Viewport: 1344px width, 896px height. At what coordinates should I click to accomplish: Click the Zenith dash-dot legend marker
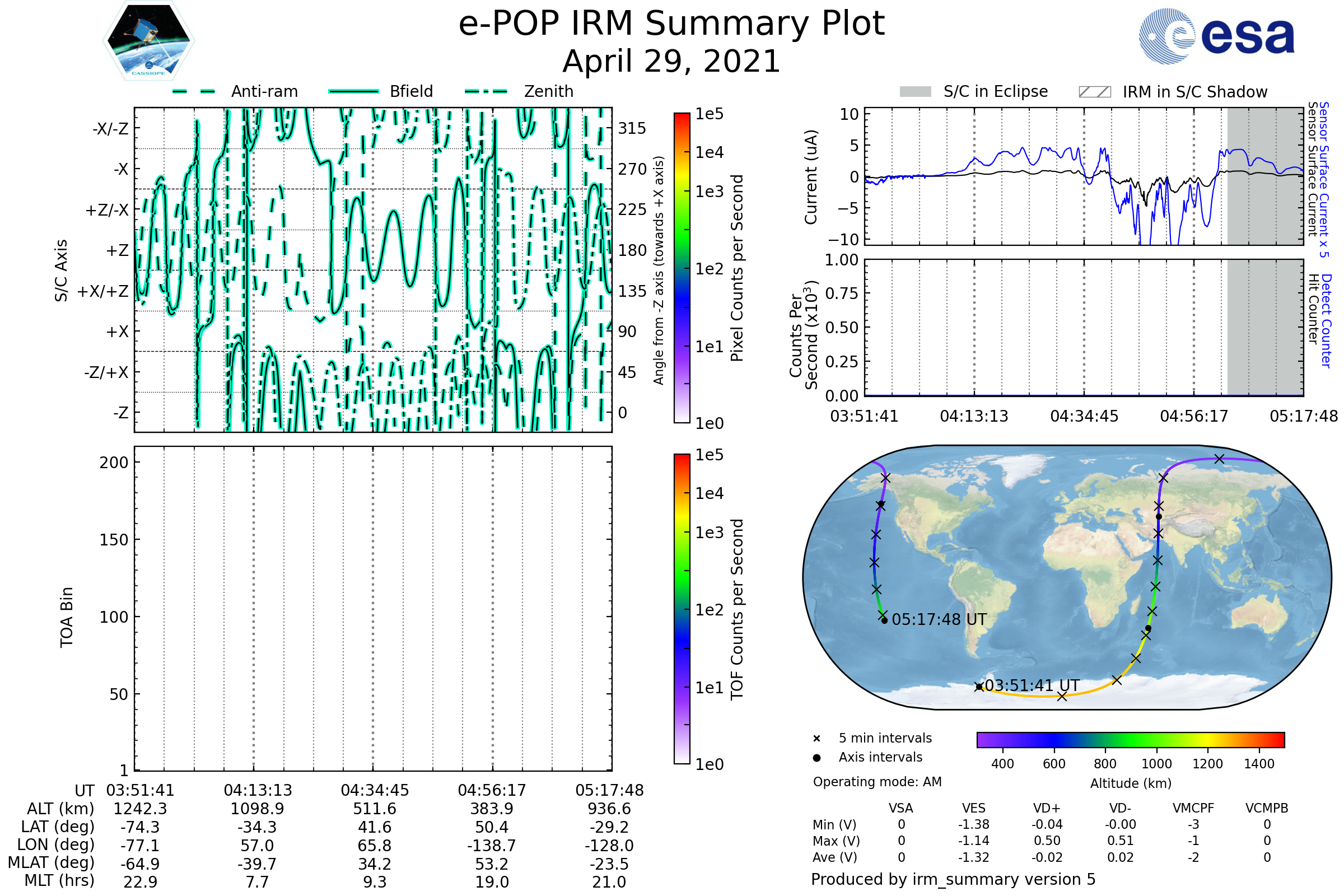(x=486, y=91)
